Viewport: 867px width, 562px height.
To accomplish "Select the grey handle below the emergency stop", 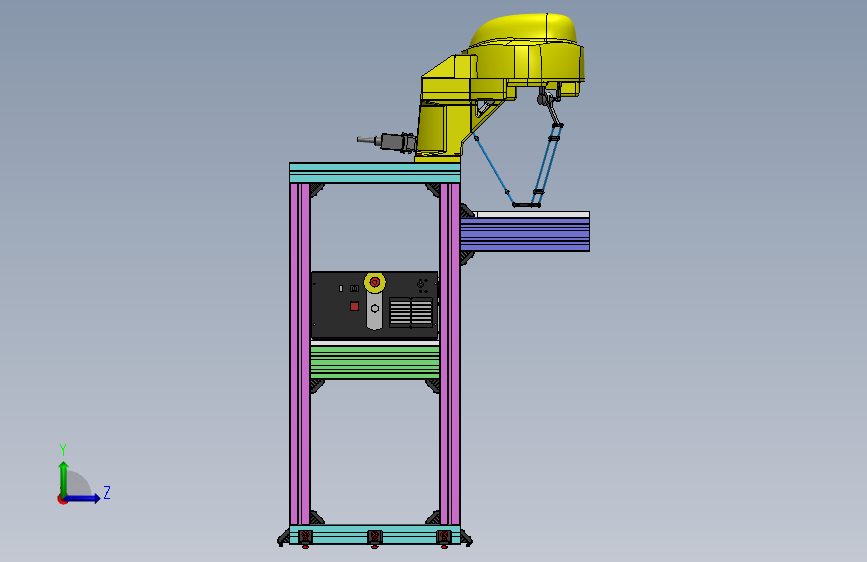I will pyautogui.click(x=374, y=311).
